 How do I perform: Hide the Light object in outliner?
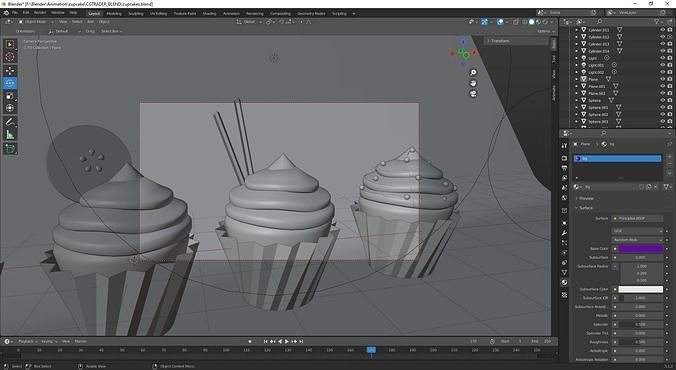tap(662, 58)
